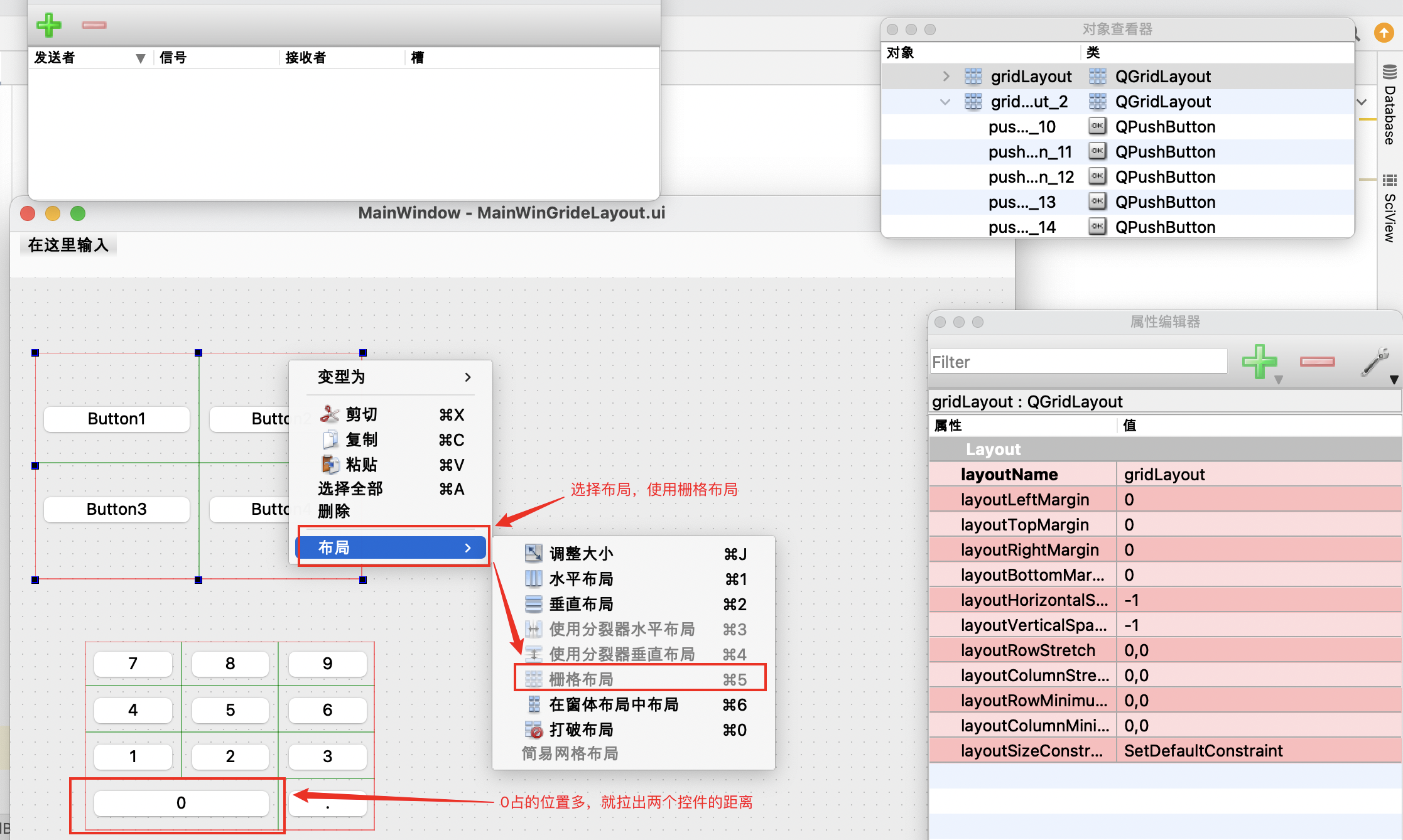Click the number 5 keypad button
This screenshot has width=1403, height=840.
pyautogui.click(x=230, y=710)
